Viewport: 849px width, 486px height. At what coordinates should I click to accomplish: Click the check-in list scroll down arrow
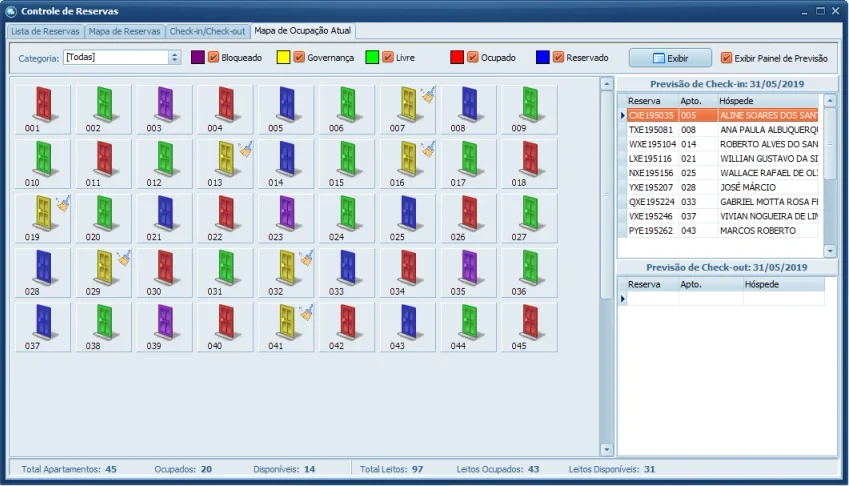[x=830, y=251]
